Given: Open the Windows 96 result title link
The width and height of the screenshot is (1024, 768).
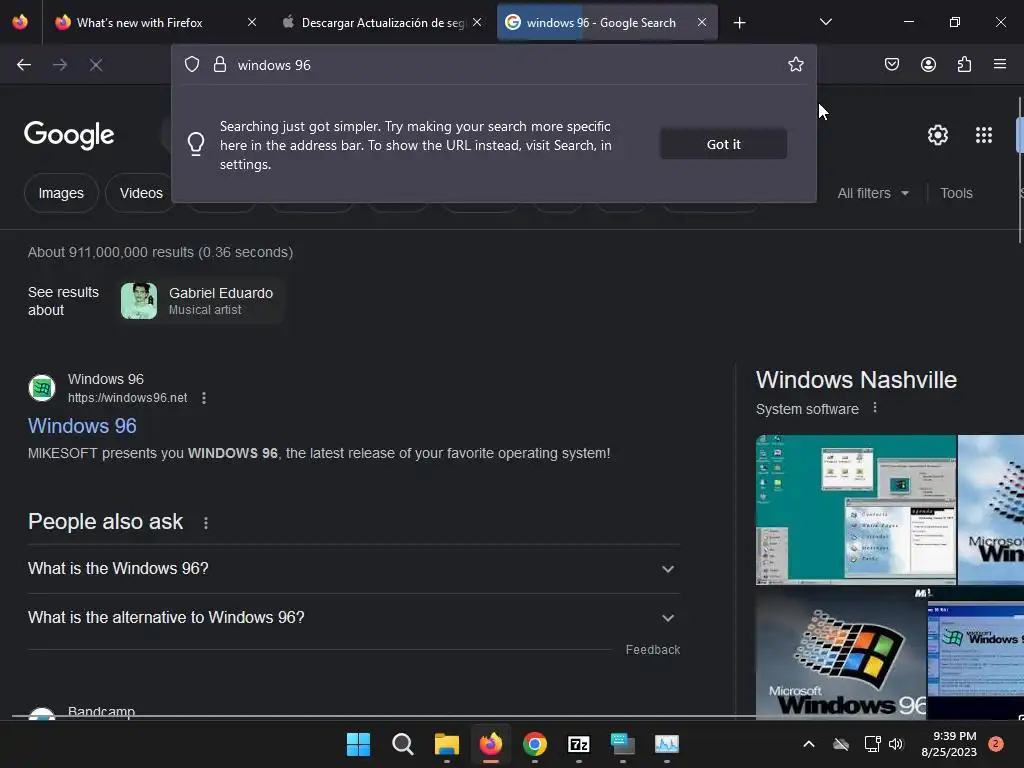Looking at the screenshot, I should [82, 426].
